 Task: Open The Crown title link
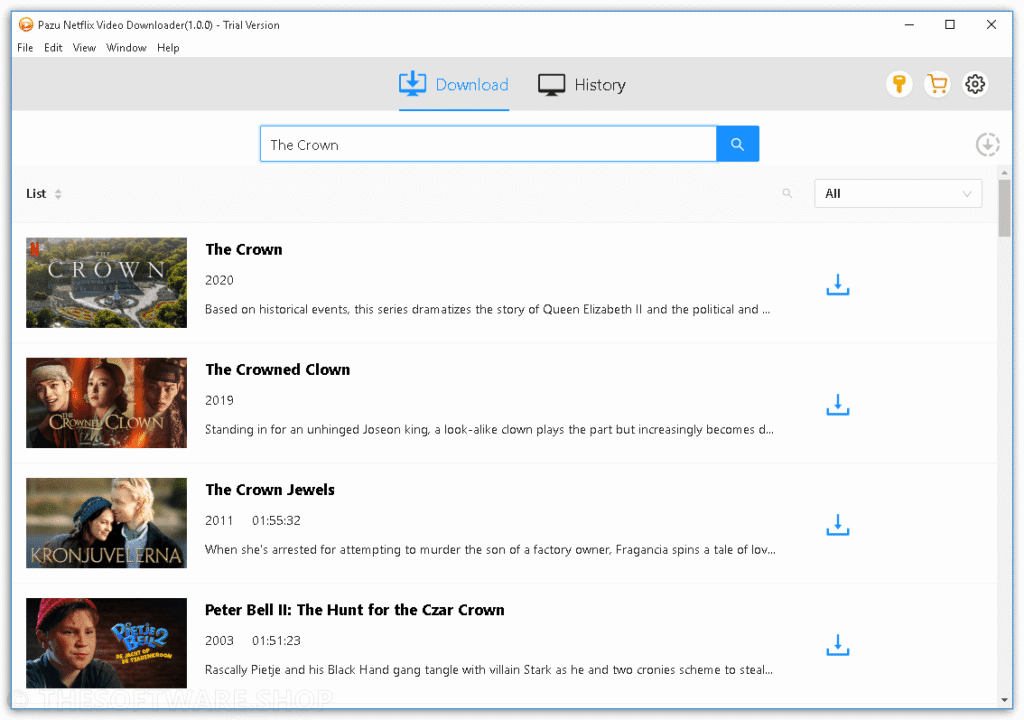point(243,249)
